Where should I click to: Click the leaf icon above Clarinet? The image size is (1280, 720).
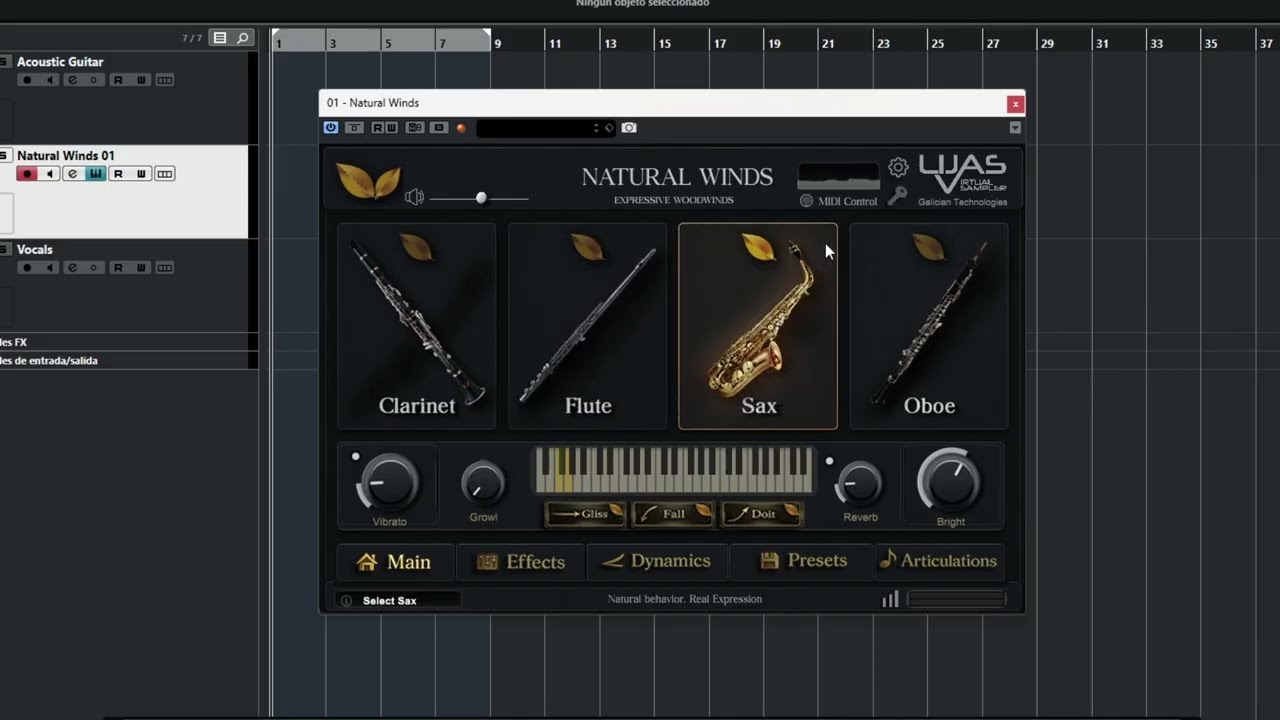pyautogui.click(x=416, y=247)
